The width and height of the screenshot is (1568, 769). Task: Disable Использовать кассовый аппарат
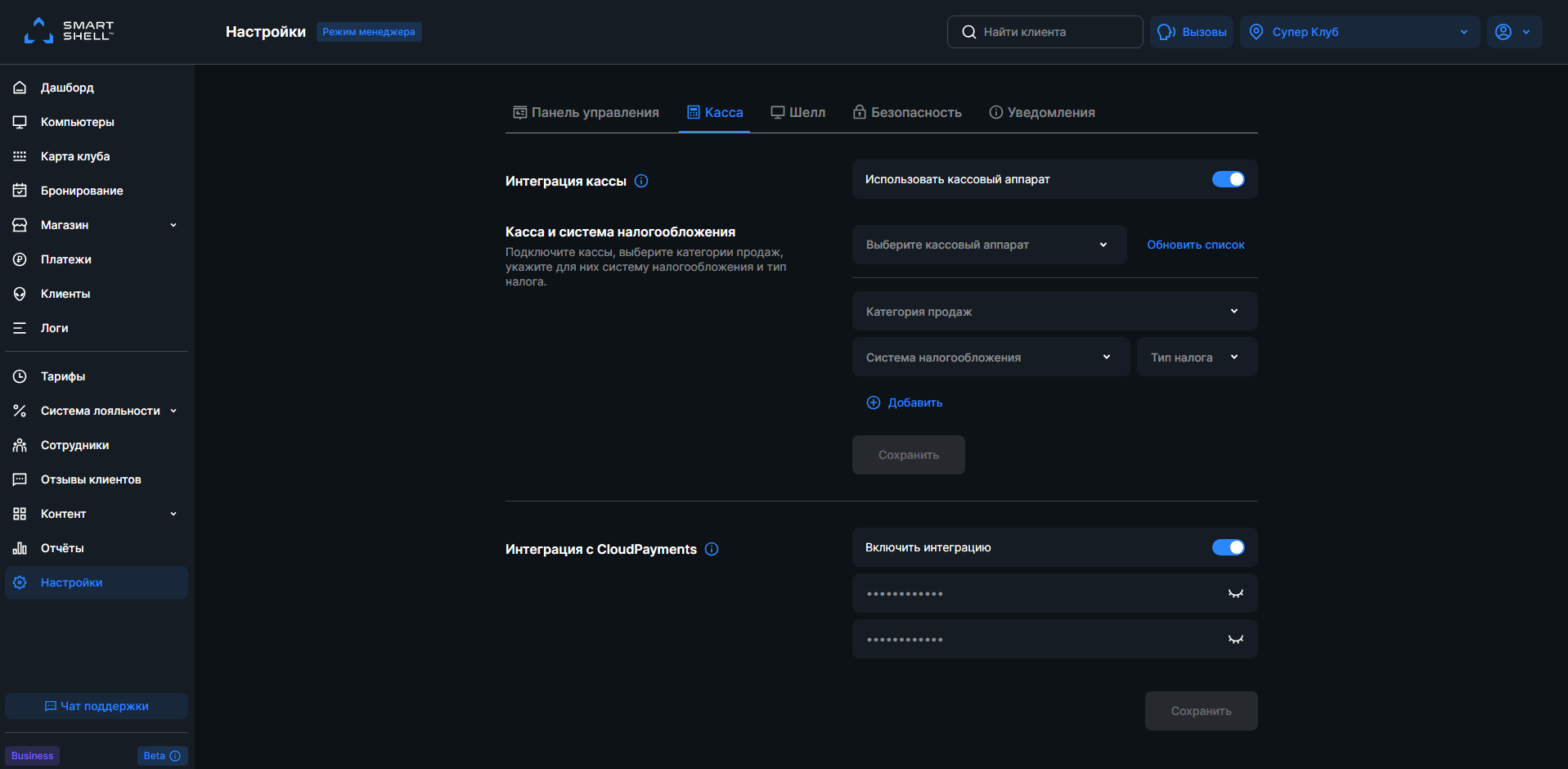(1228, 178)
